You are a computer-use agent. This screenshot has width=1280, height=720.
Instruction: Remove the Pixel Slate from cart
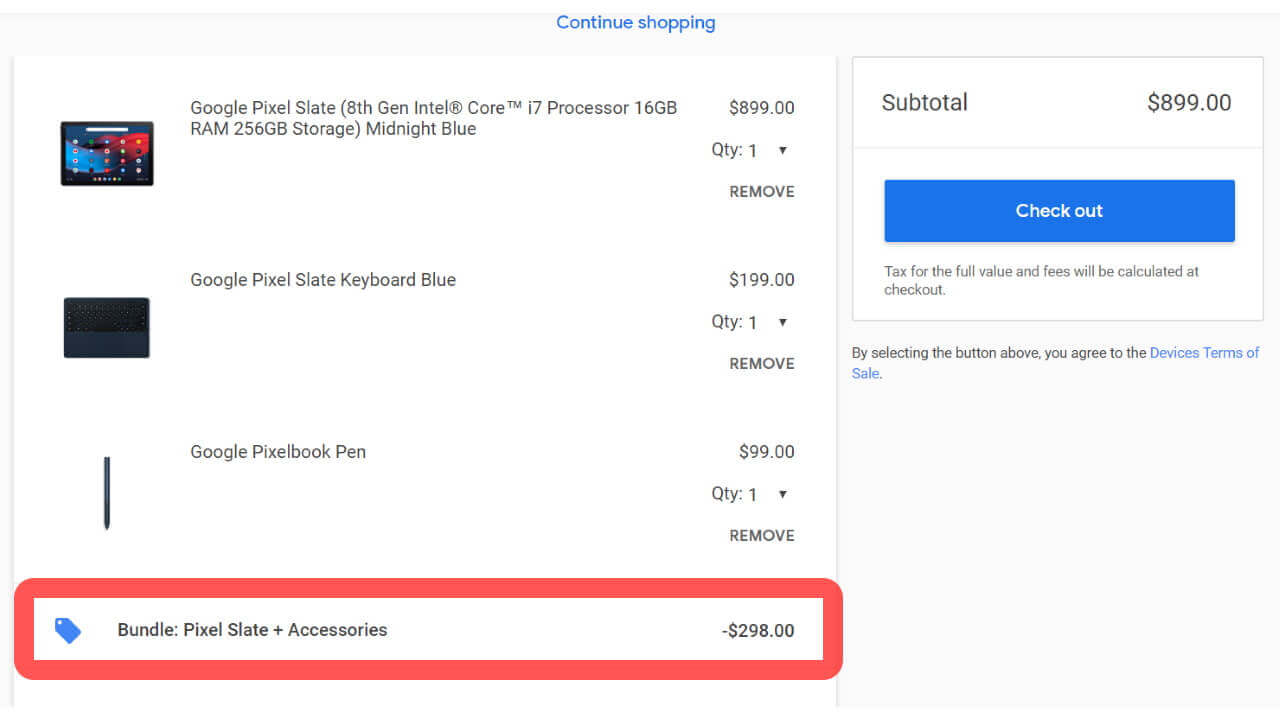762,192
